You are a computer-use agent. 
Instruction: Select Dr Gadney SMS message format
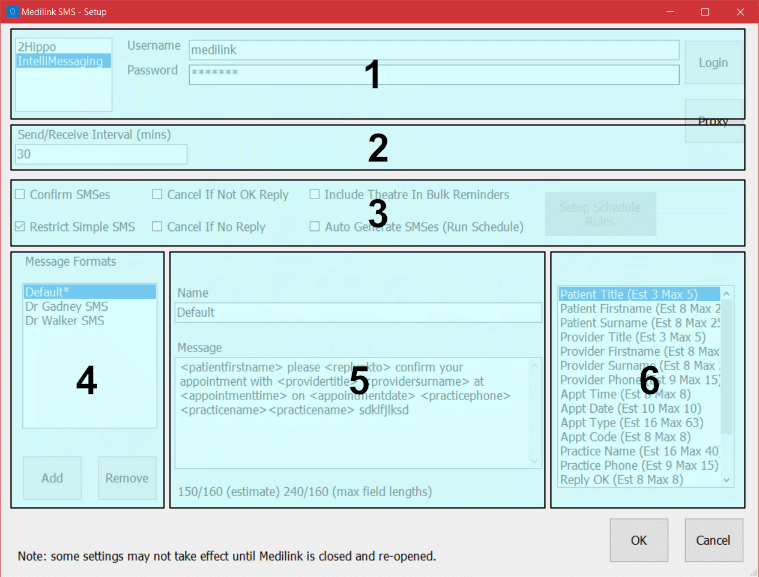pos(90,306)
